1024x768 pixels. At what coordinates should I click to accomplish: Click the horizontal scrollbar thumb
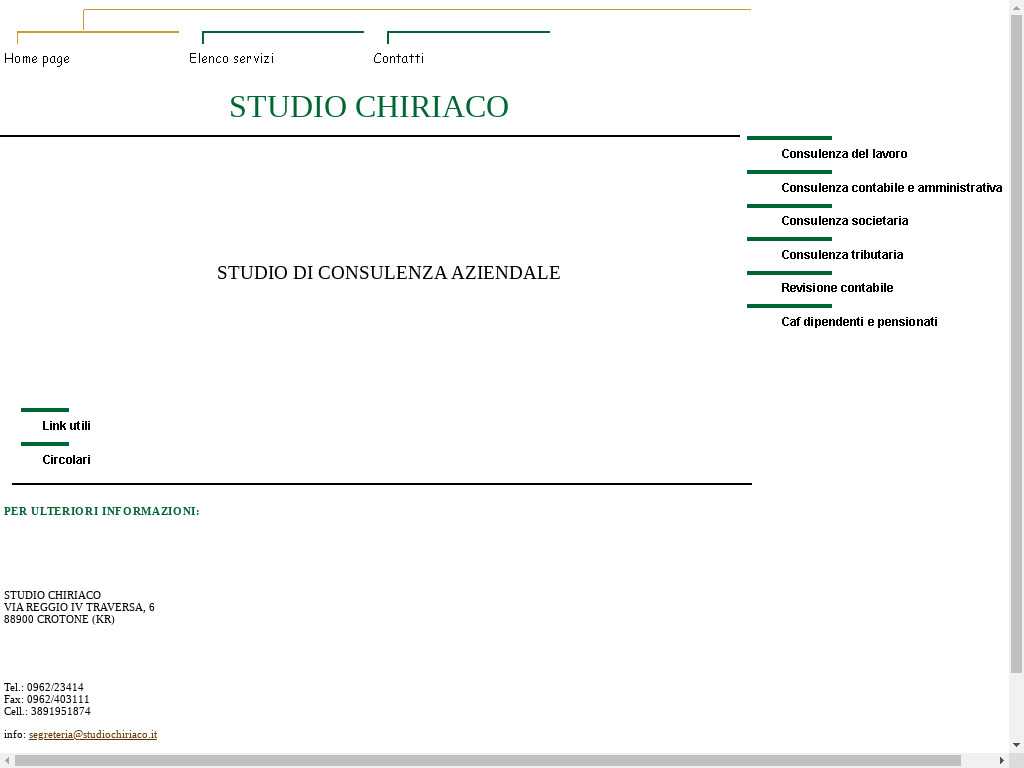pos(488,761)
